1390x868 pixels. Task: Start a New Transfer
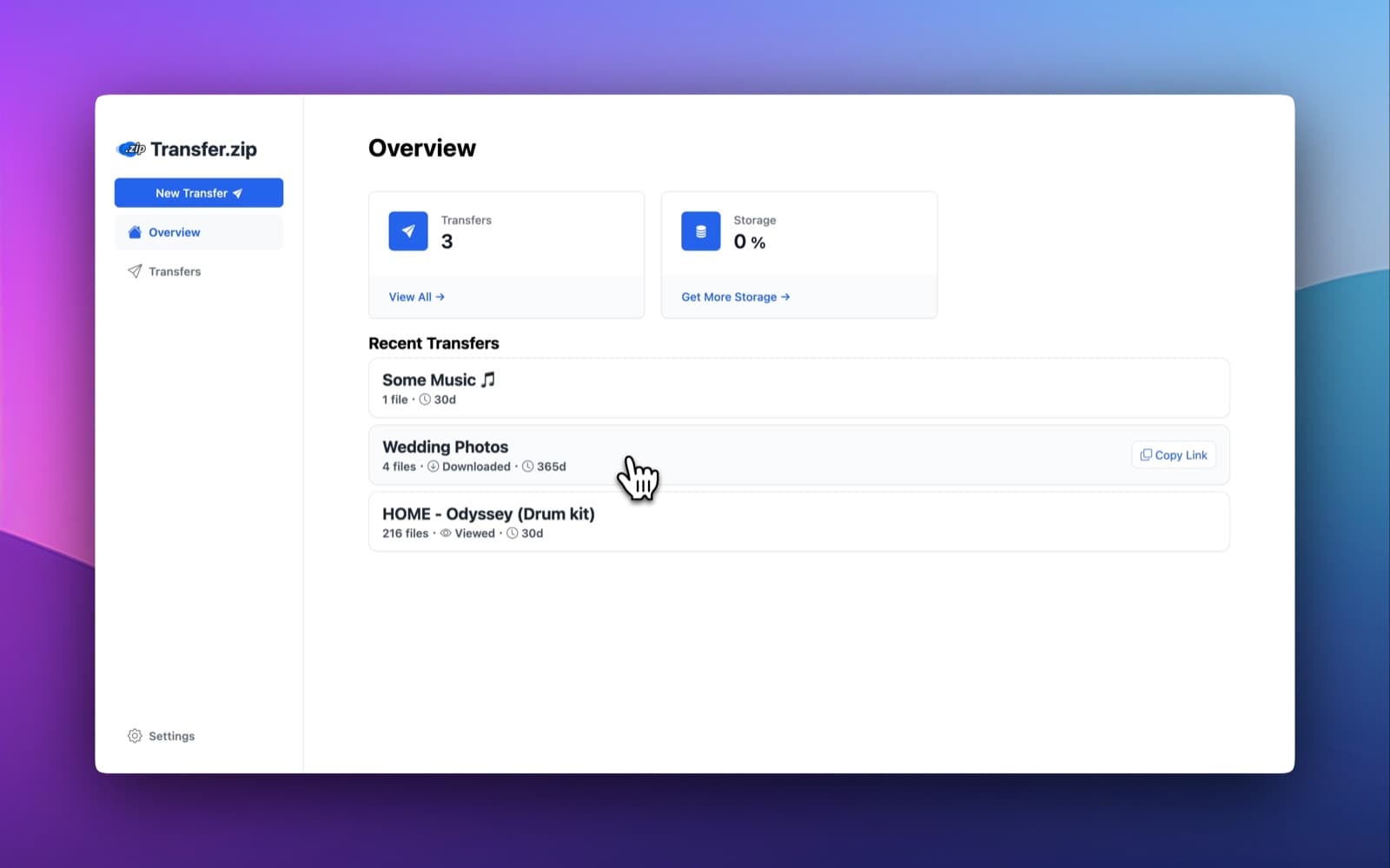click(x=199, y=193)
